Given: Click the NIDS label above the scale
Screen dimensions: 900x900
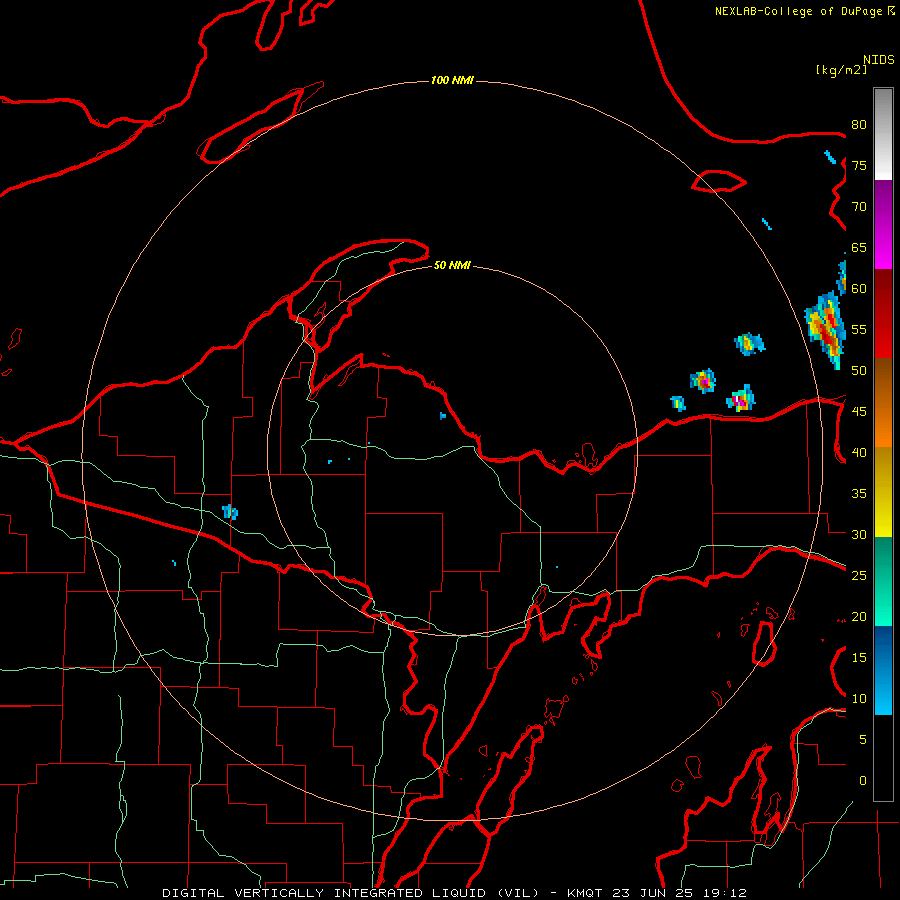Looking at the screenshot, I should click(x=879, y=60).
